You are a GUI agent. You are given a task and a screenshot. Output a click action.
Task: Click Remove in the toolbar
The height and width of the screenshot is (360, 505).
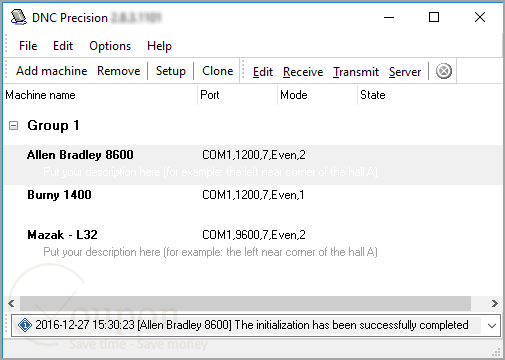coord(119,71)
